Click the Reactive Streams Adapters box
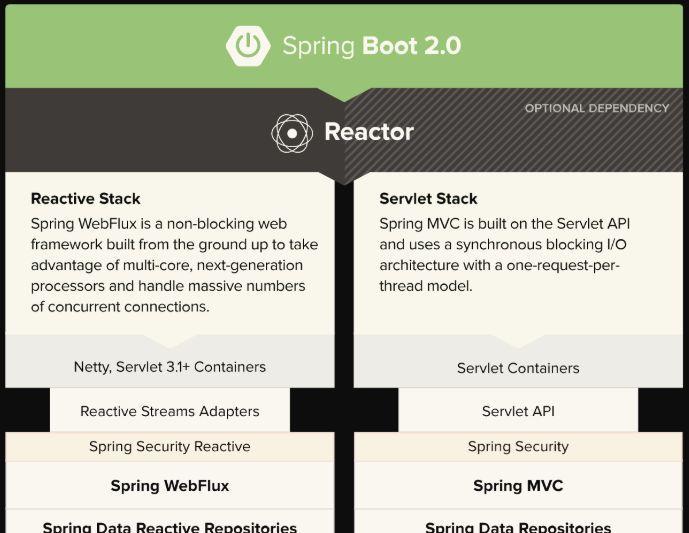 click(x=170, y=410)
